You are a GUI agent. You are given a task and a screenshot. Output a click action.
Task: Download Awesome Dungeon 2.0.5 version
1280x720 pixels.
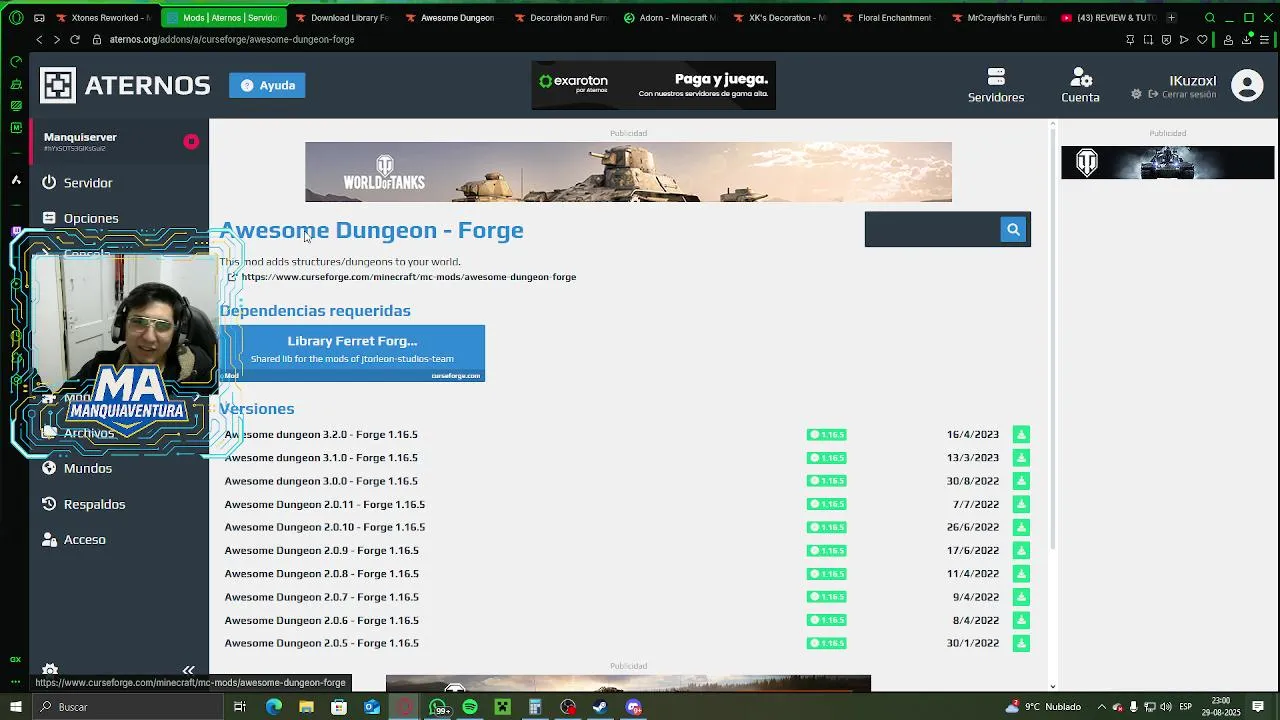[x=1021, y=643]
